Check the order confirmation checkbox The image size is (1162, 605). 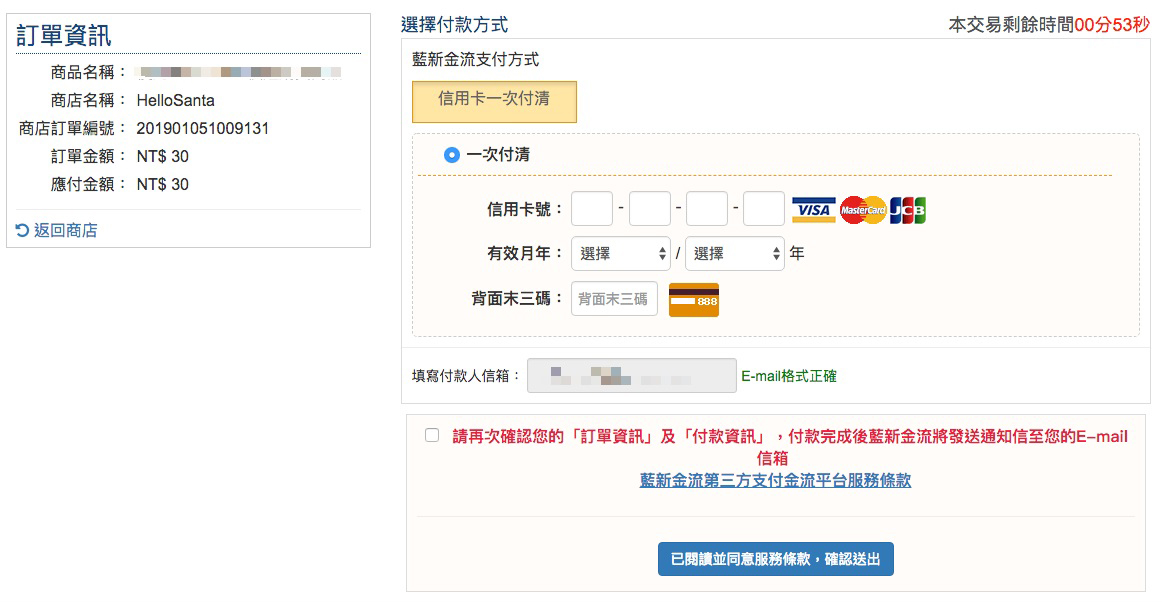click(432, 435)
